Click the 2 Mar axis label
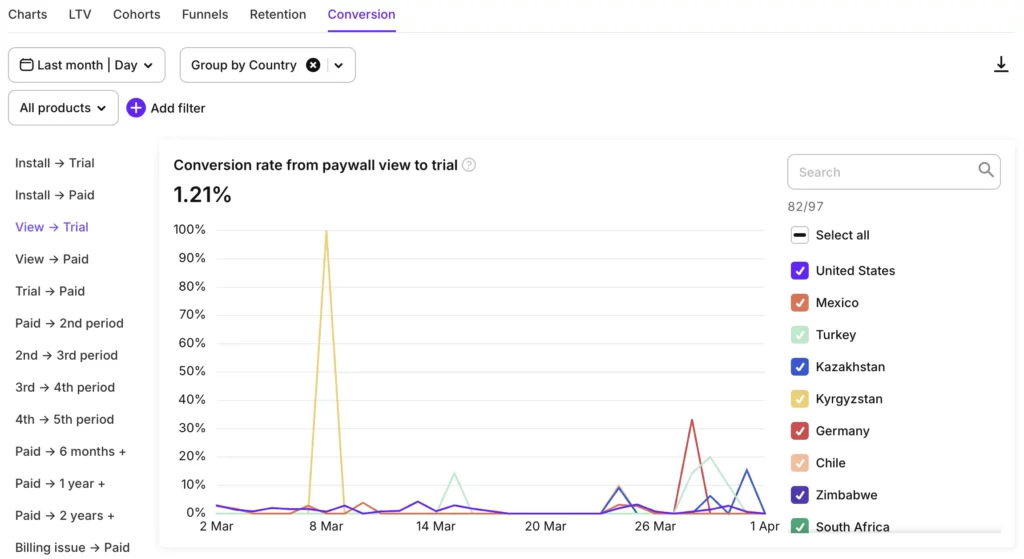1024x559 pixels. pos(216,526)
